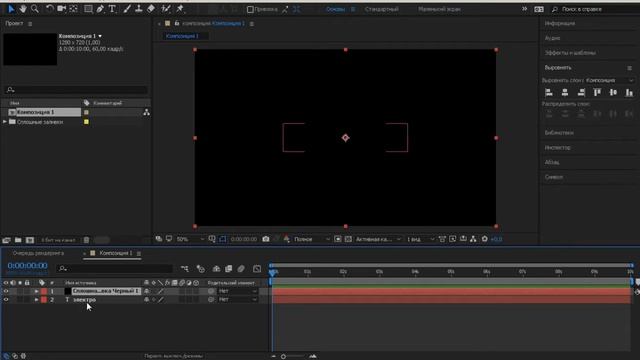Viewport: 640px width, 360px height.
Task: Switch to the Render Queue tab
Action: pos(38,253)
